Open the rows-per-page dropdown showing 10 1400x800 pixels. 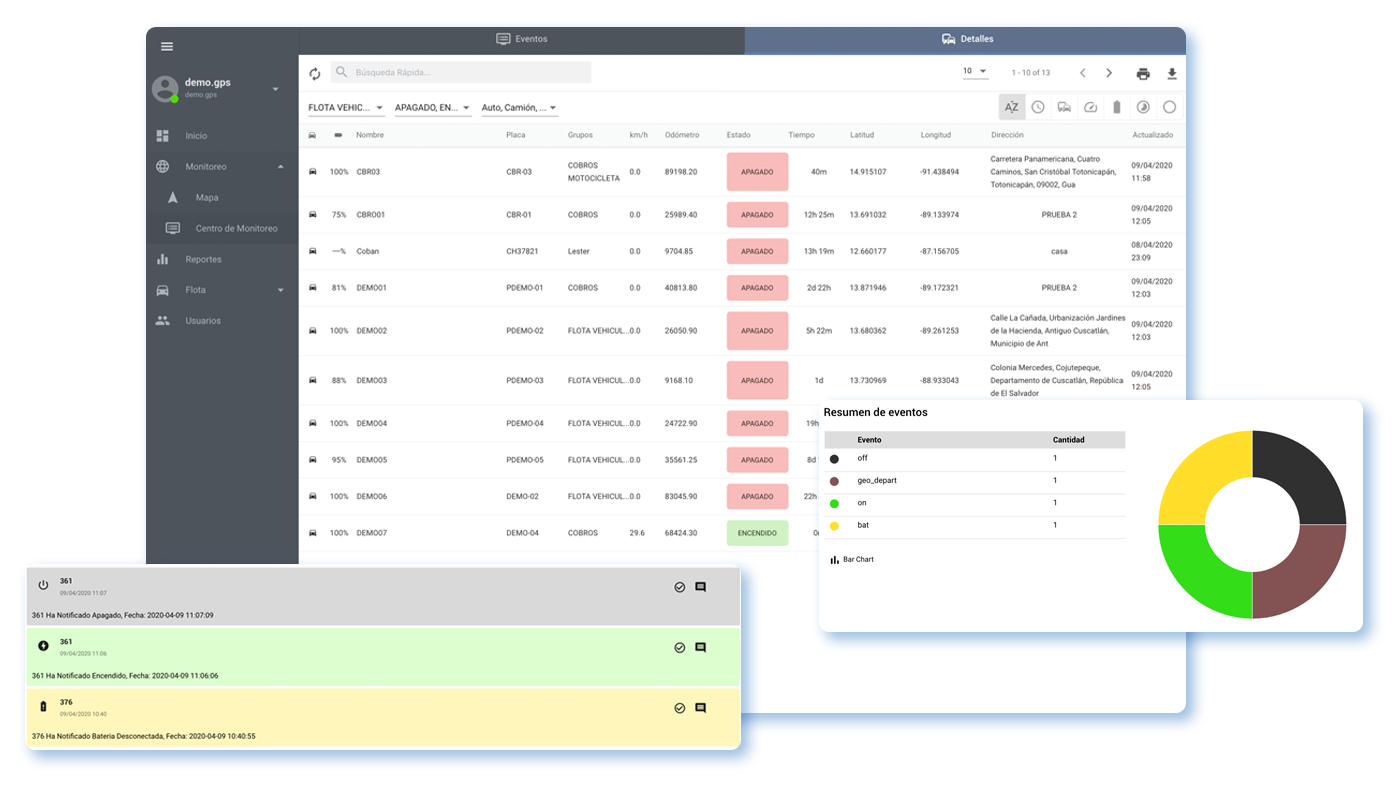tap(975, 72)
